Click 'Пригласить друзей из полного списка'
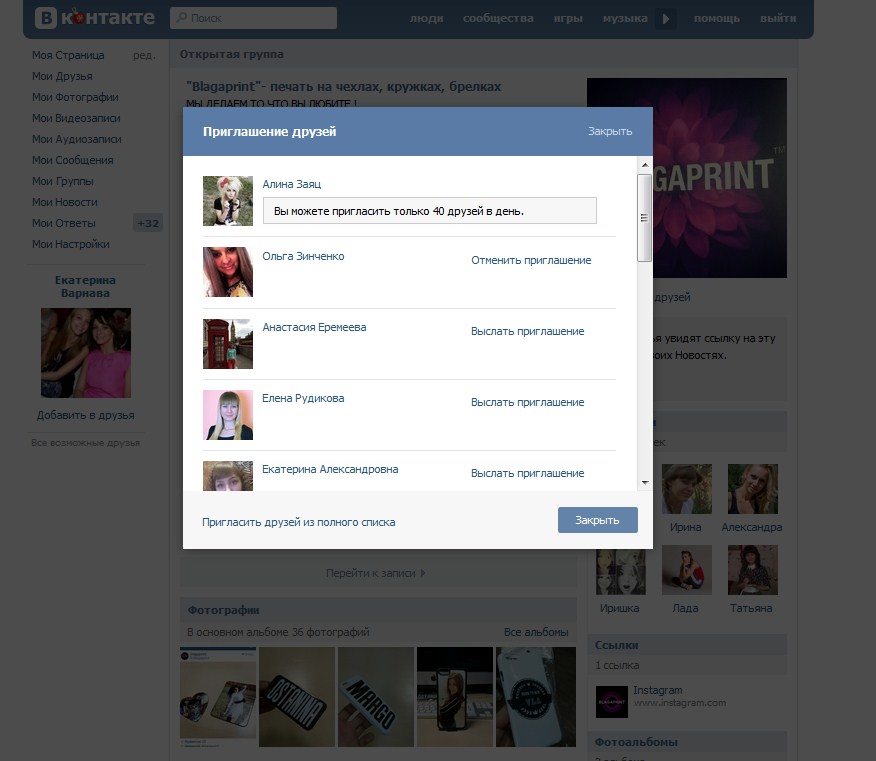 pyautogui.click(x=298, y=522)
